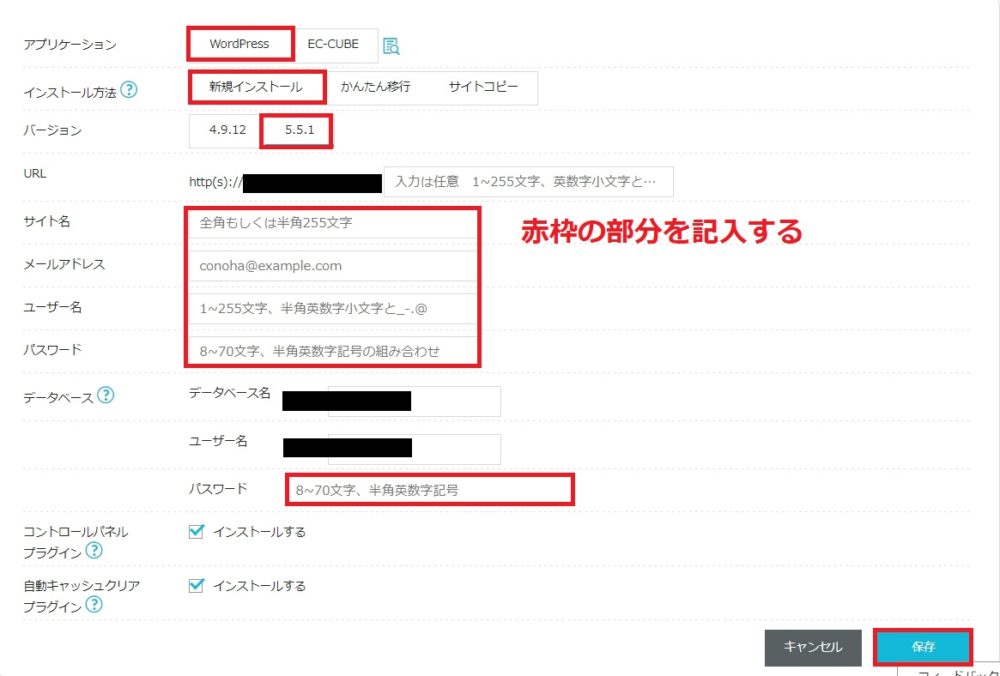This screenshot has height=676, width=1000.
Task: Click the WordPress ユーザー名 input field
Action: 332,309
